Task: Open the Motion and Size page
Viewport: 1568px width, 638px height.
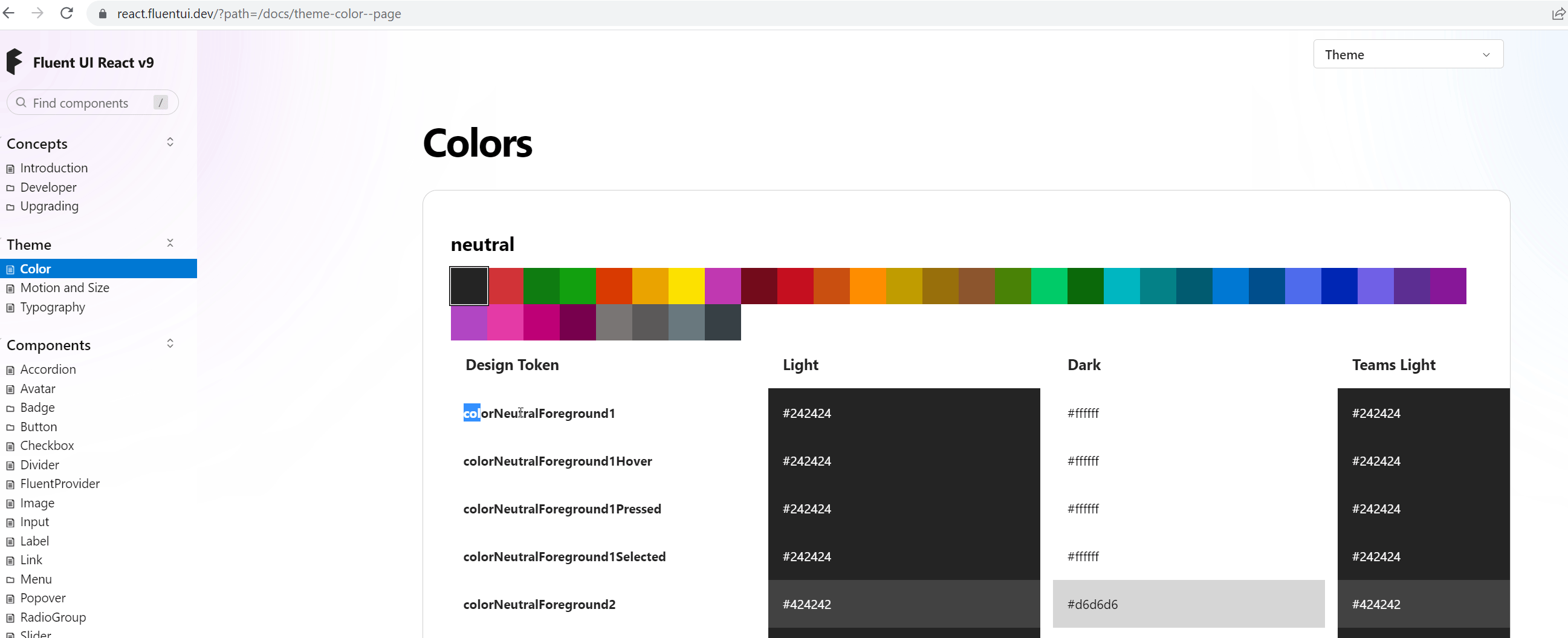Action: 65,287
